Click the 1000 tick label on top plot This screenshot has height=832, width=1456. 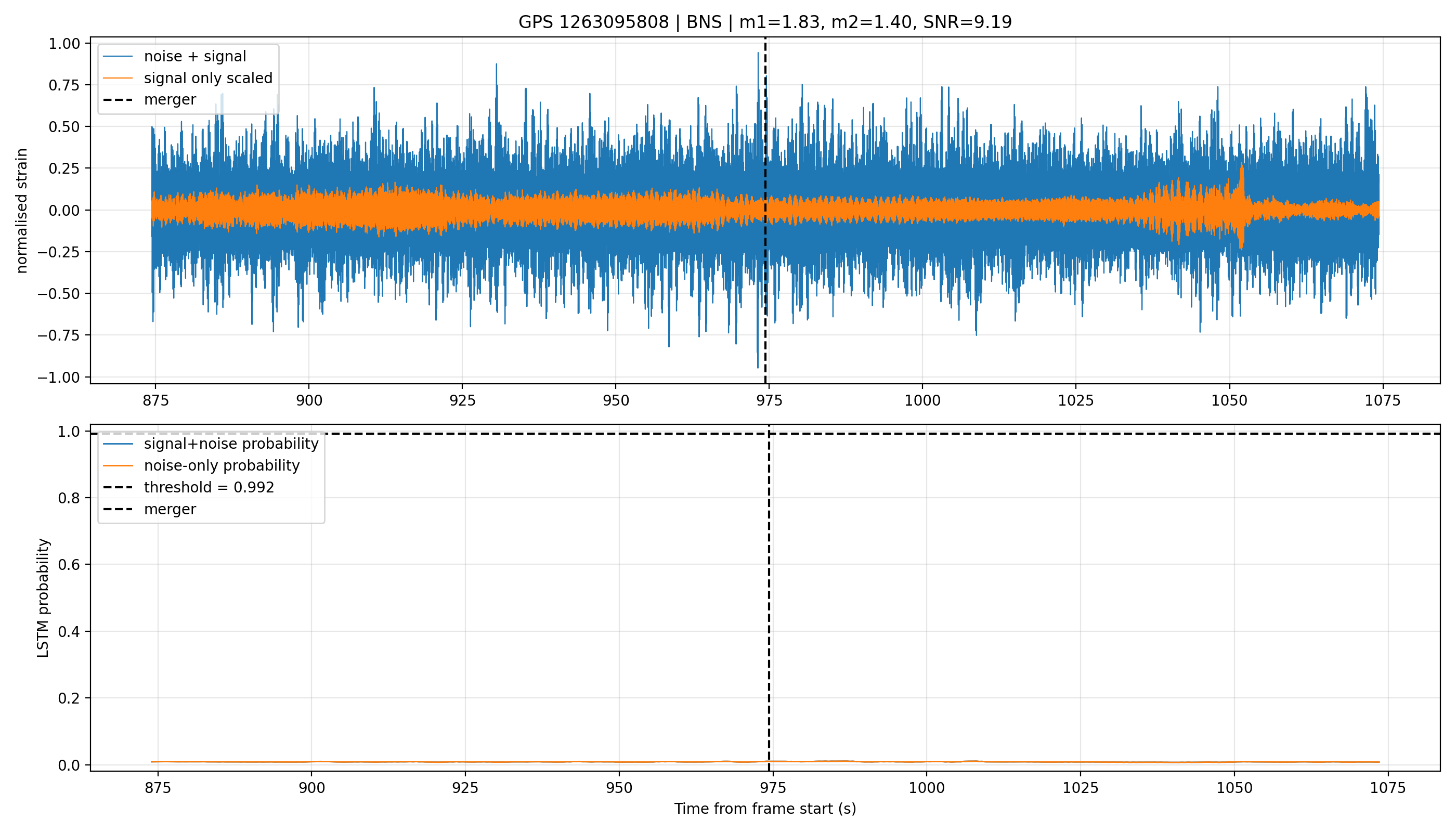(x=922, y=400)
